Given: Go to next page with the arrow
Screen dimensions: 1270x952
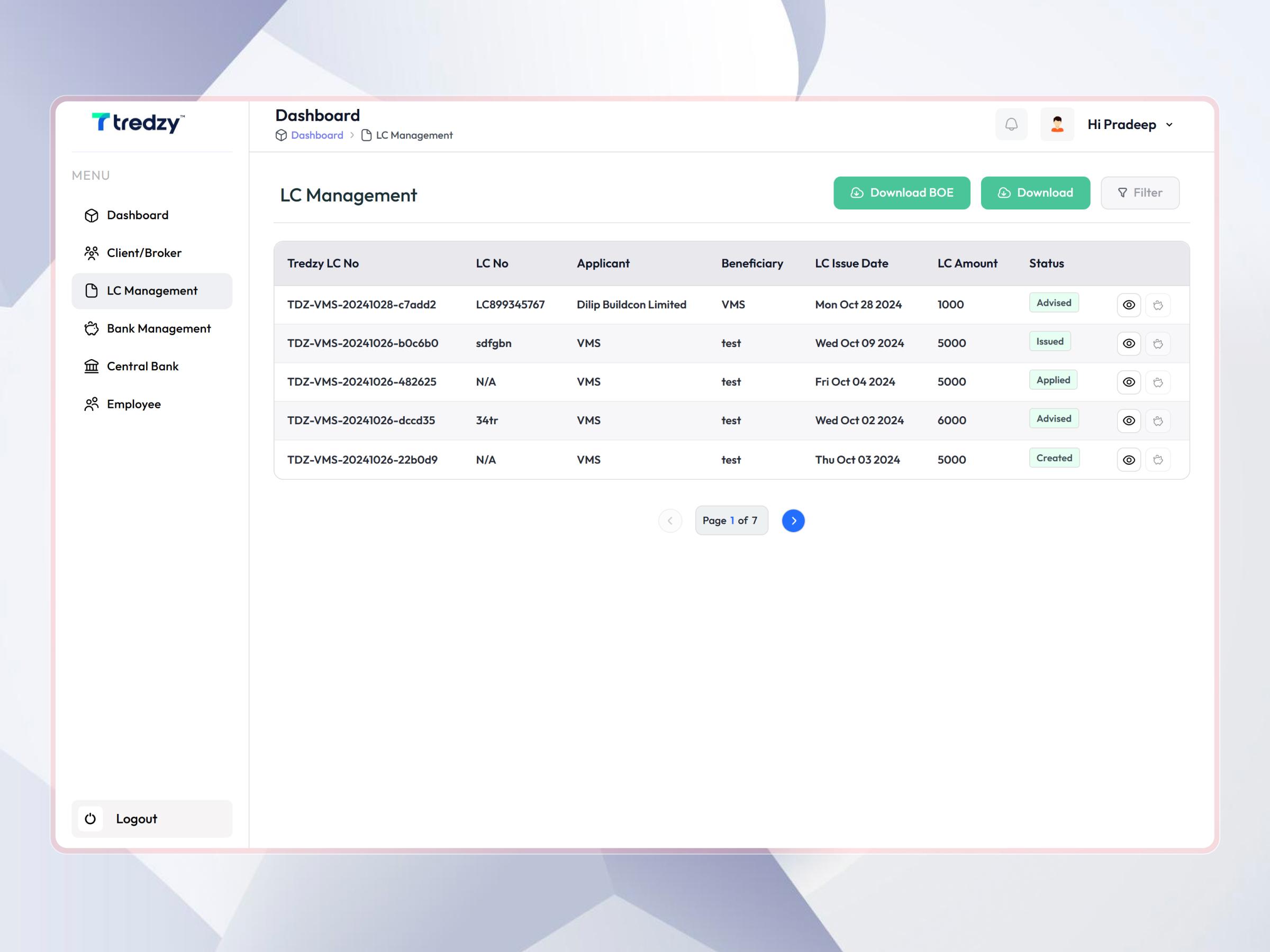Looking at the screenshot, I should (793, 520).
